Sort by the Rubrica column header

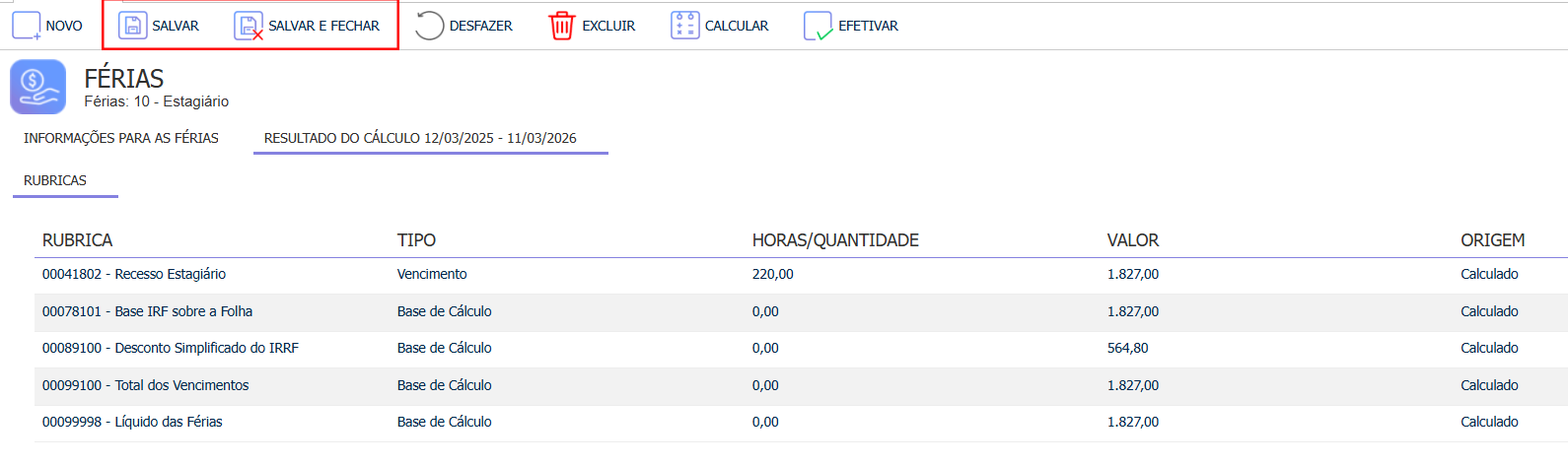77,240
